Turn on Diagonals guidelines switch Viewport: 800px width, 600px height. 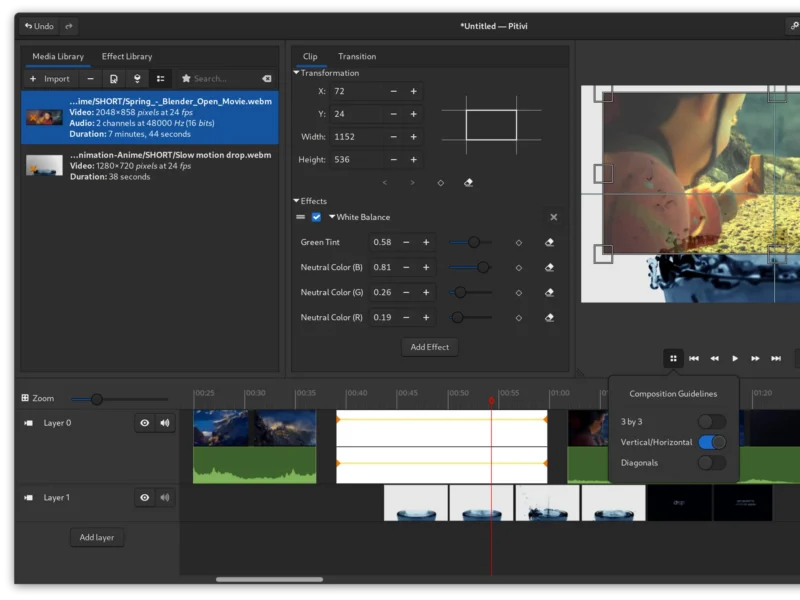712,463
